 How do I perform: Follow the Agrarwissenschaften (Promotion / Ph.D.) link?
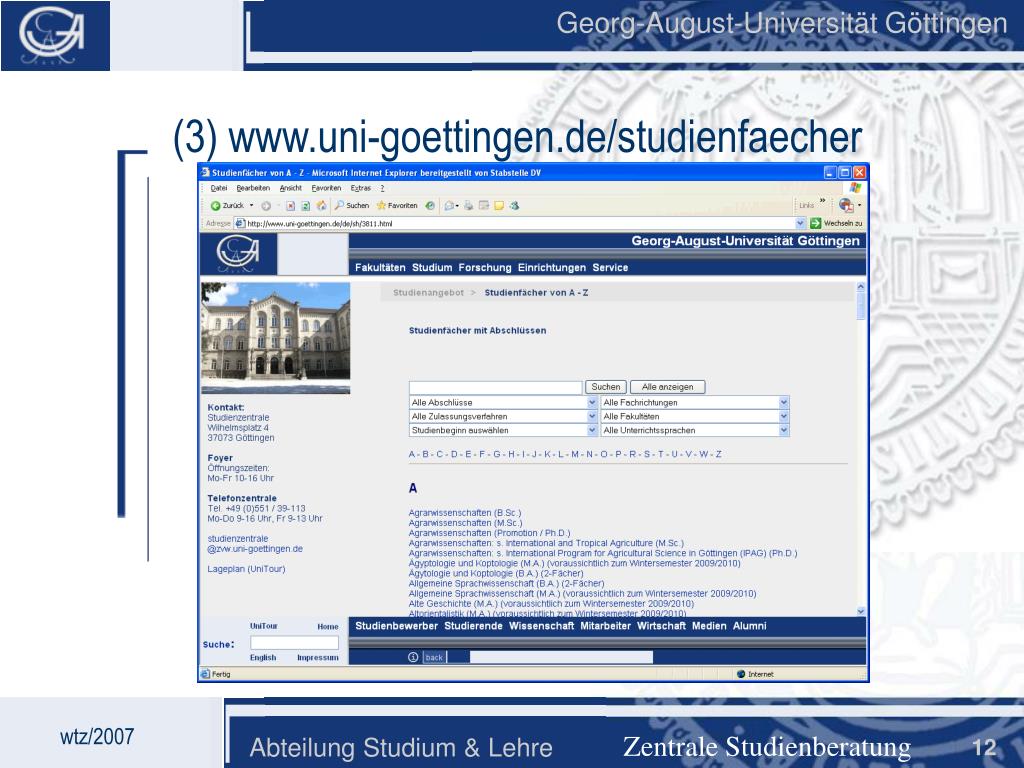489,533
